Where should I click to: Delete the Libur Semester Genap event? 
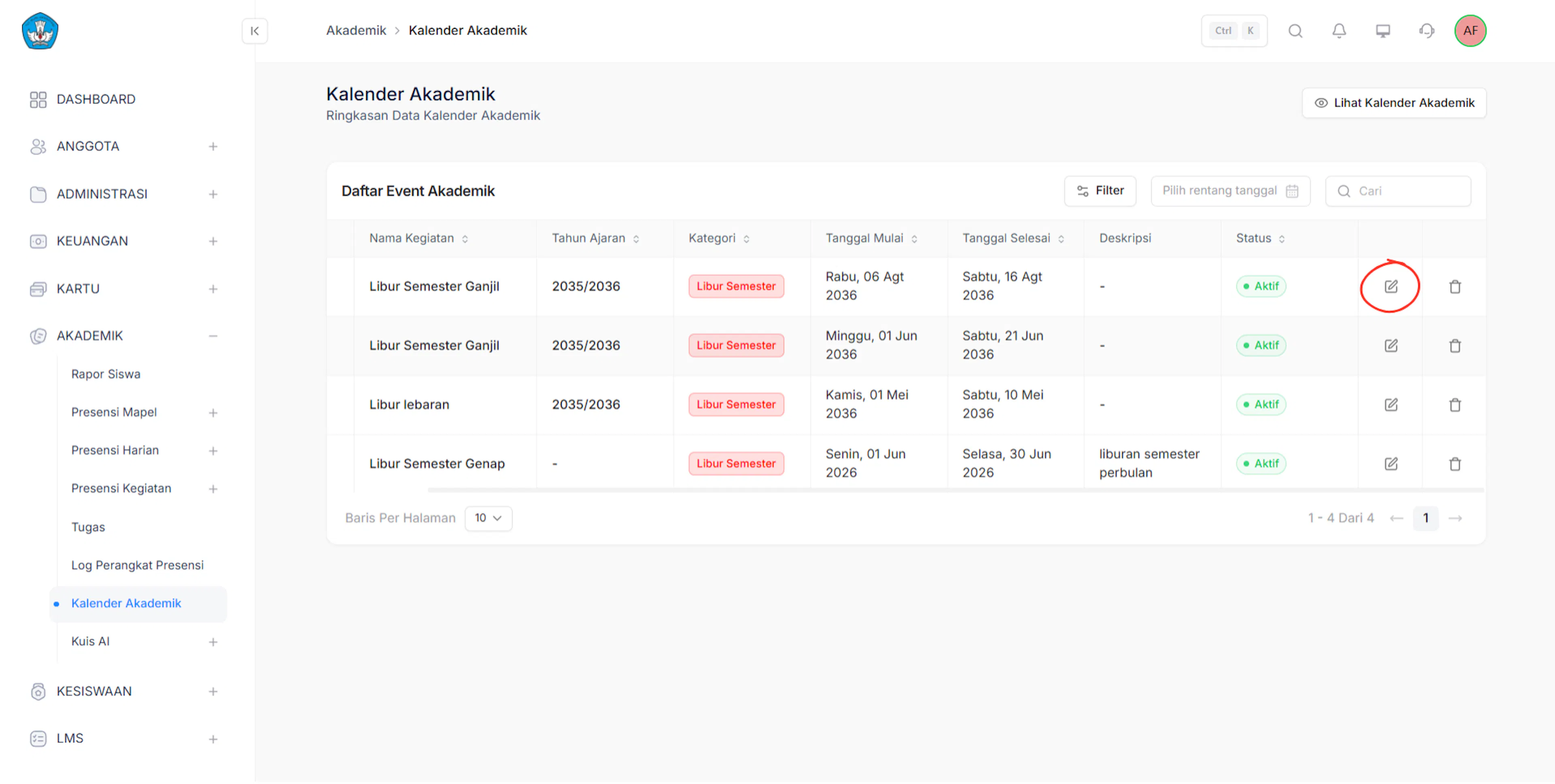[1455, 464]
